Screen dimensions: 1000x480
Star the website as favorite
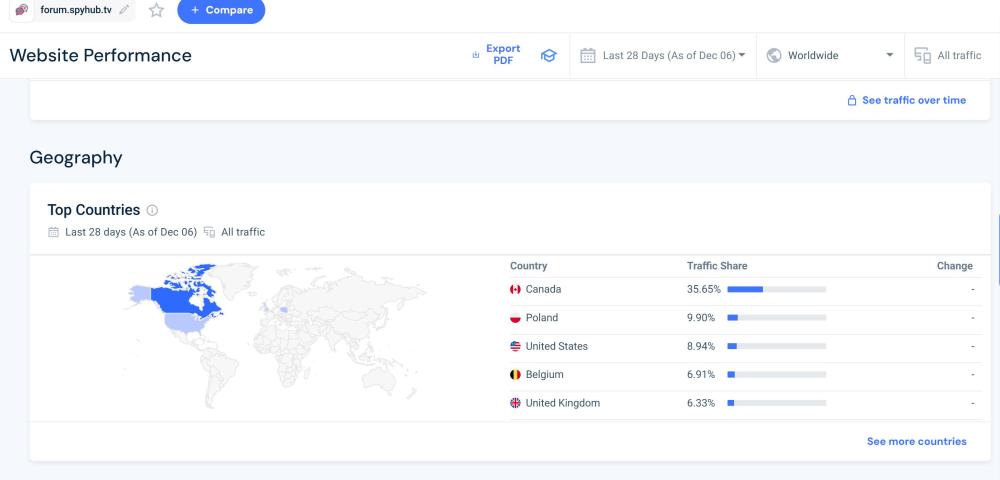(156, 10)
